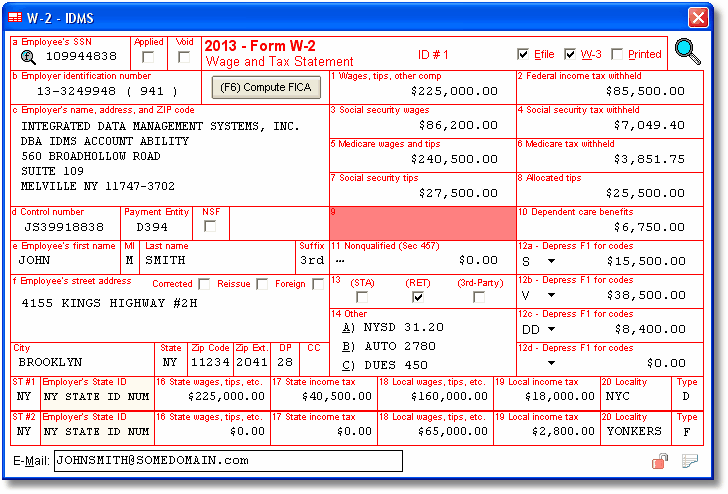Viewport: 728px width, 494px height.
Task: Enable the NSF checkbox
Action: (210, 227)
